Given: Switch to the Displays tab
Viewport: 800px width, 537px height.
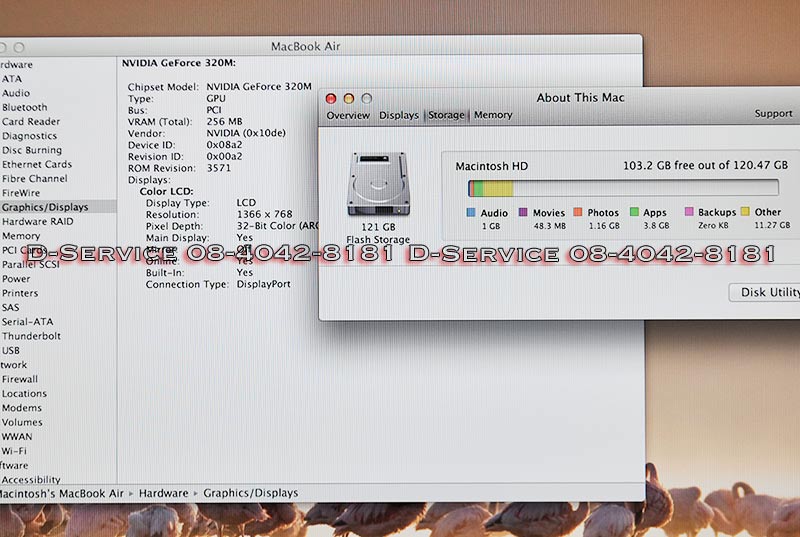Looking at the screenshot, I should (398, 115).
